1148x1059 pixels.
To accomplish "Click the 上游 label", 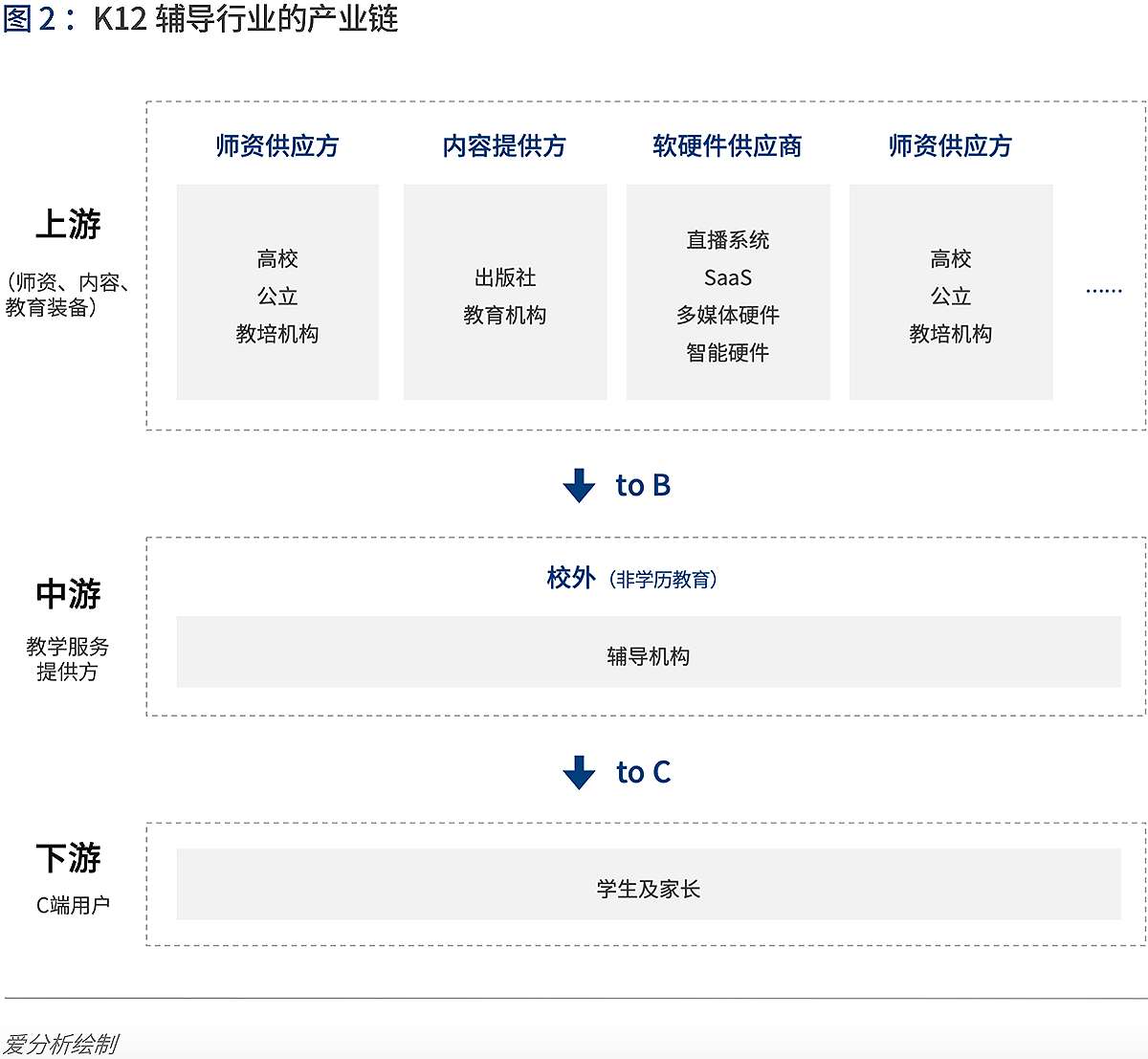I will (x=68, y=224).
